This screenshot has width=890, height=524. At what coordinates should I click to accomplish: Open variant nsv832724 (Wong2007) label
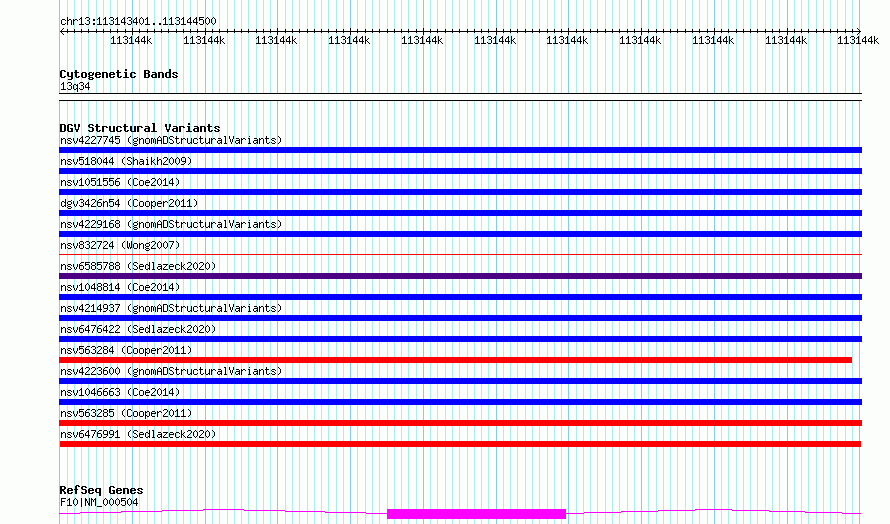click(120, 245)
